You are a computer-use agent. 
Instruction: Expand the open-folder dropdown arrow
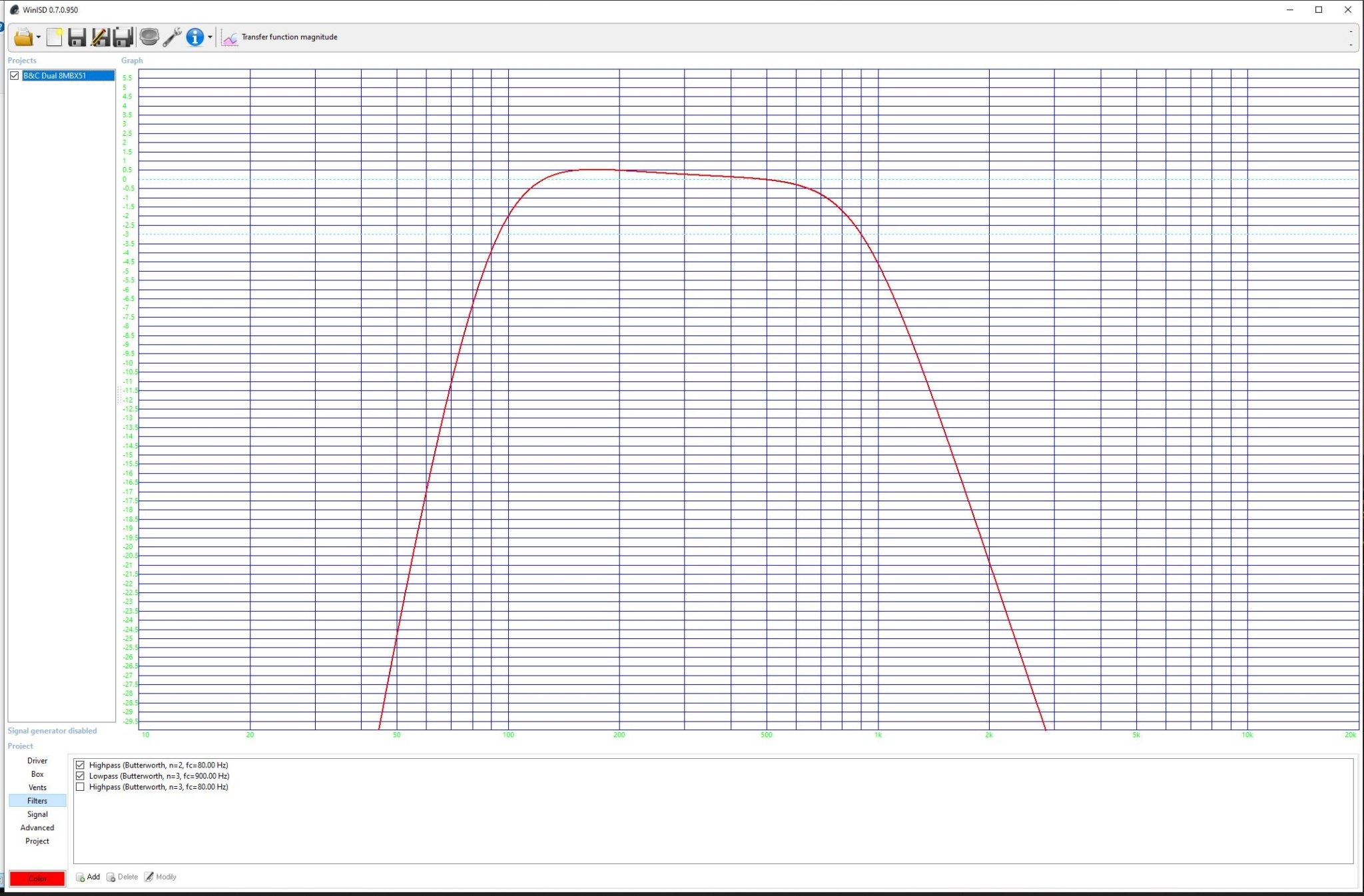pyautogui.click(x=38, y=37)
